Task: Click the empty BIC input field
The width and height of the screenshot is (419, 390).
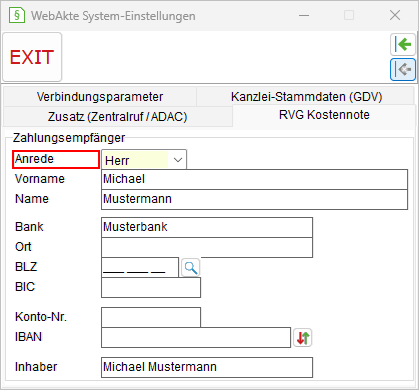Action: 151,287
